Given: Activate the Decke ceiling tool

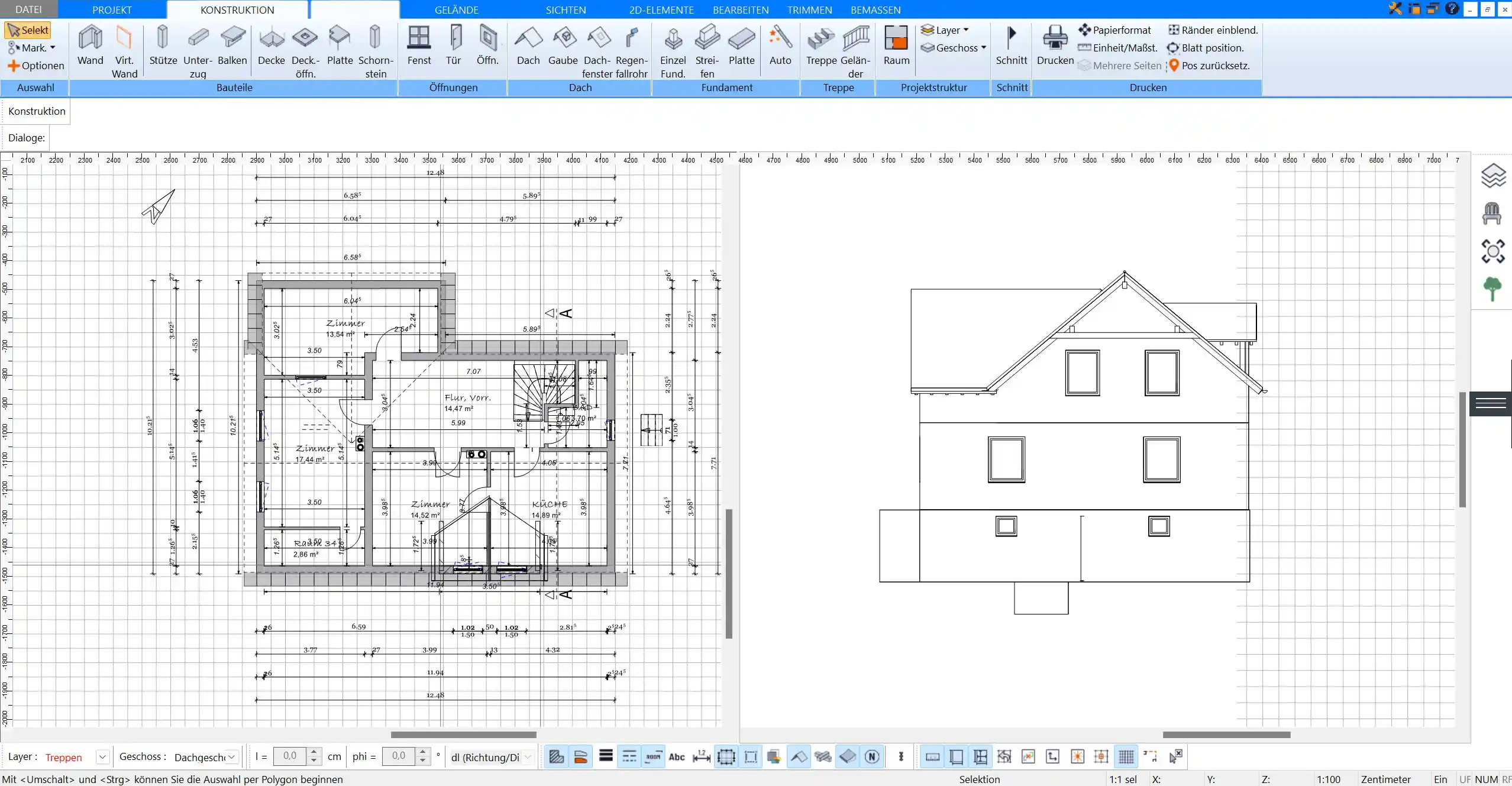Looking at the screenshot, I should point(272,45).
